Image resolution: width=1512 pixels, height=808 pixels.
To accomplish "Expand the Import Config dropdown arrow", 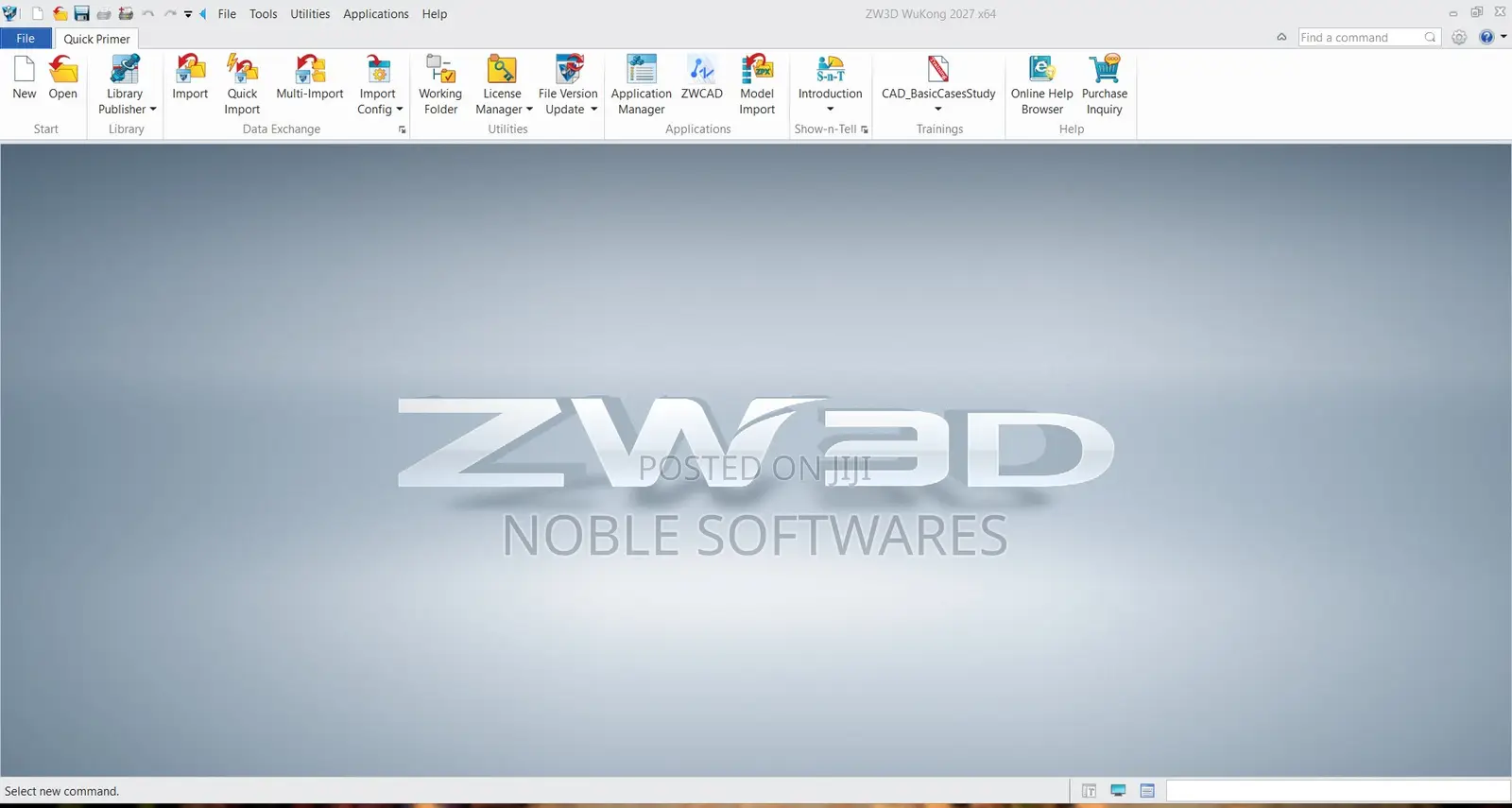I will [x=399, y=110].
